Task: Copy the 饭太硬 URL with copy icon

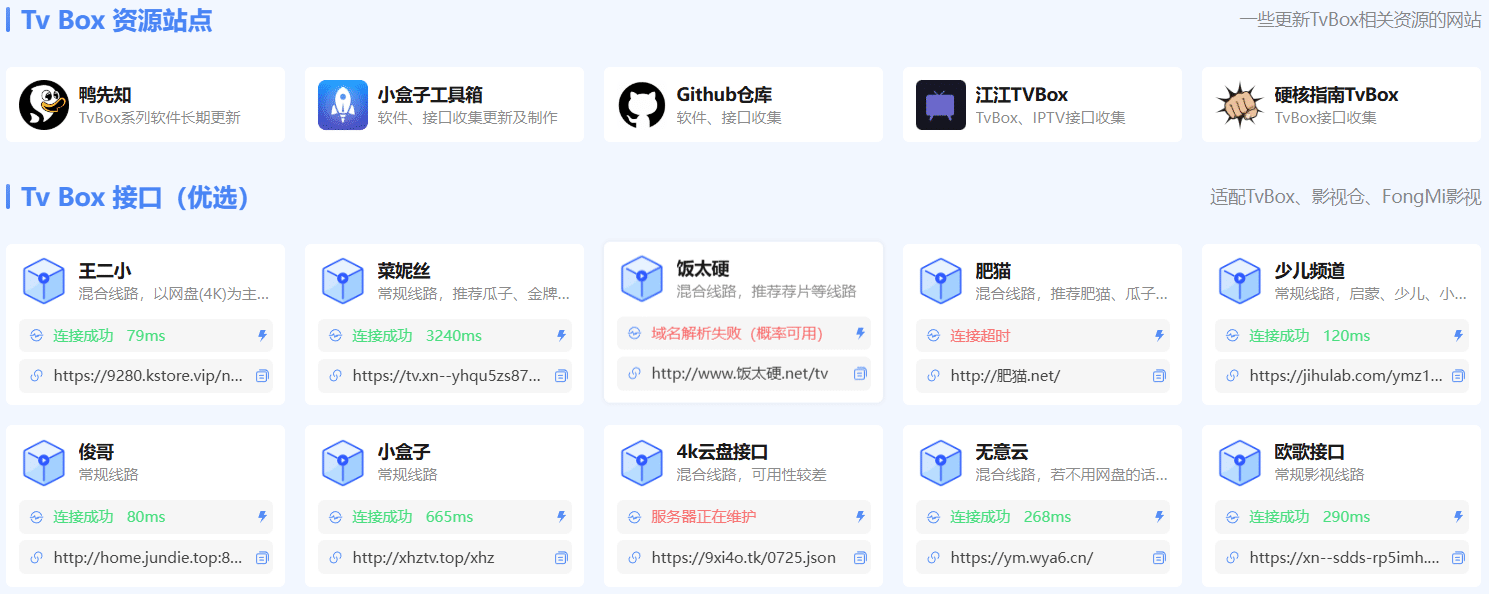Action: (860, 374)
